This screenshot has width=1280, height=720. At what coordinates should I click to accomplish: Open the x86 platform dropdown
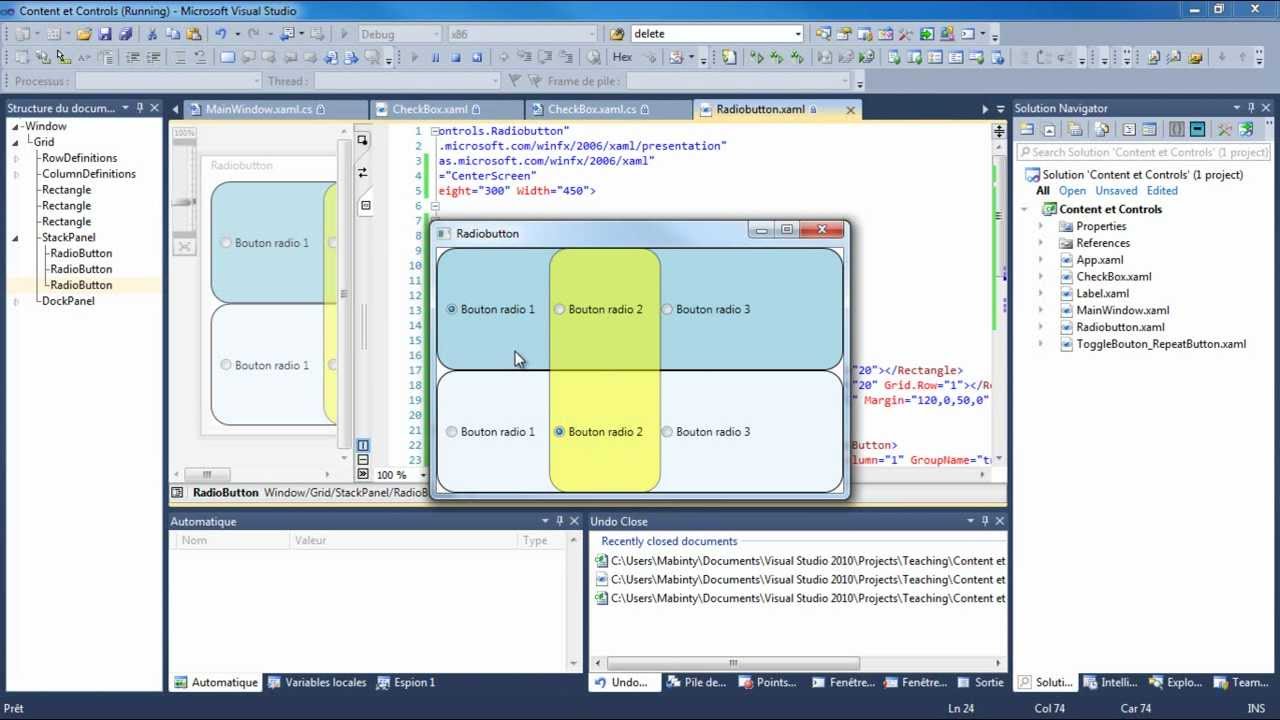point(524,34)
